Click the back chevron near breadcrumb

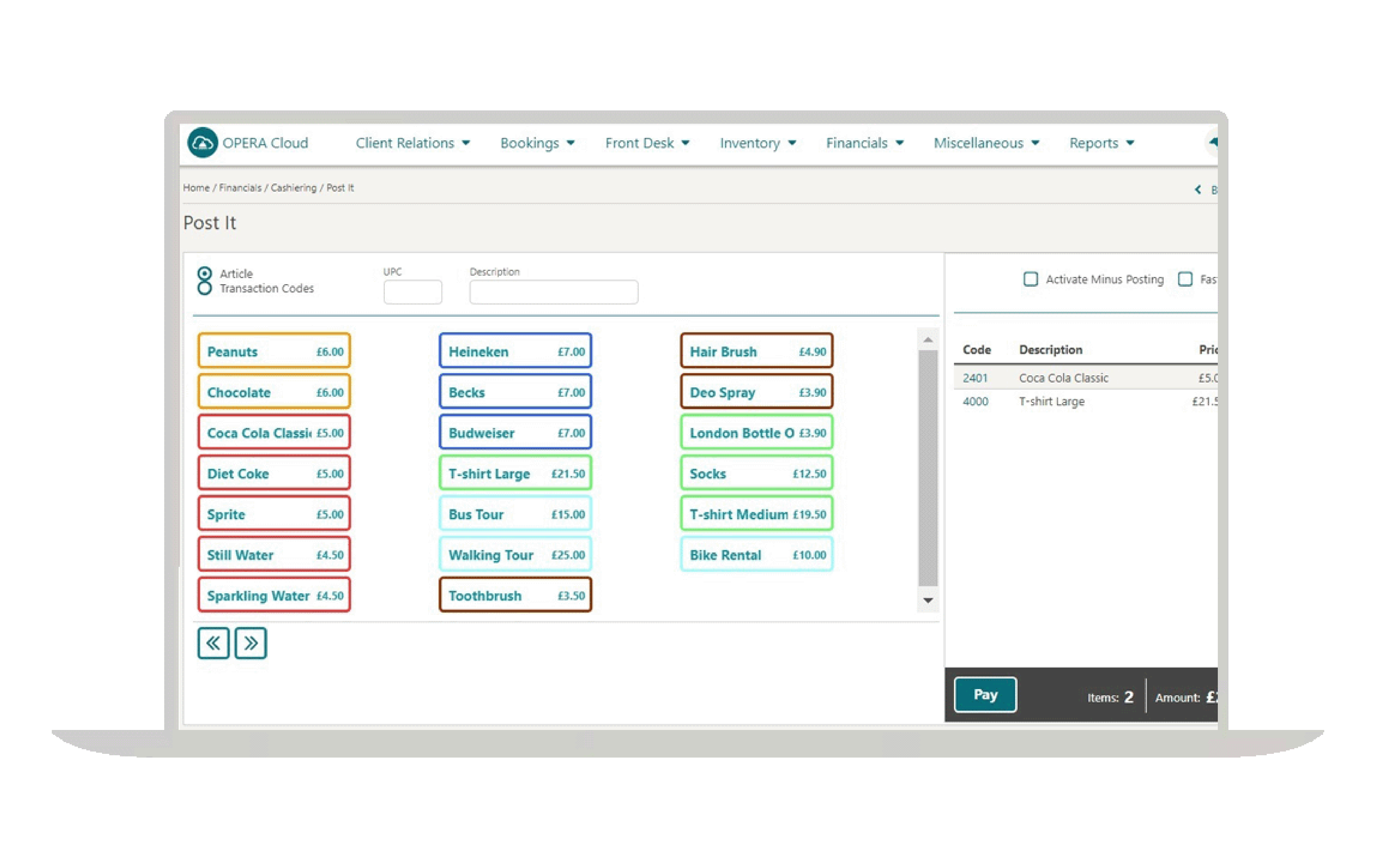pos(1198,190)
